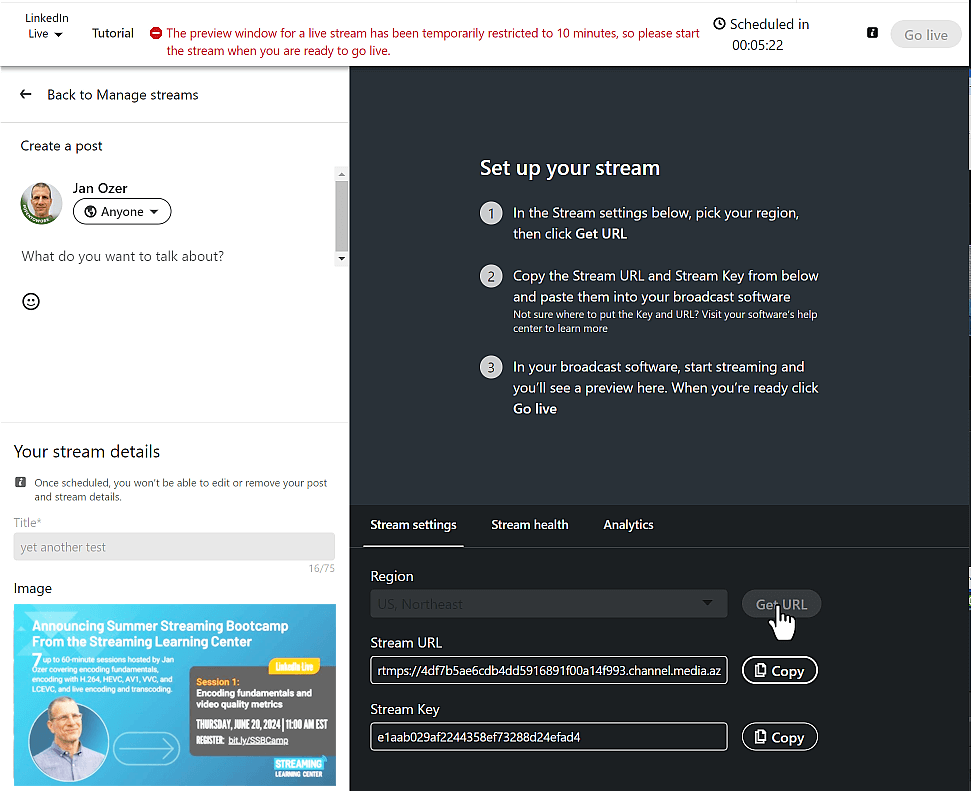
Task: Click the 'Create a post' heading
Action: pyautogui.click(x=61, y=146)
